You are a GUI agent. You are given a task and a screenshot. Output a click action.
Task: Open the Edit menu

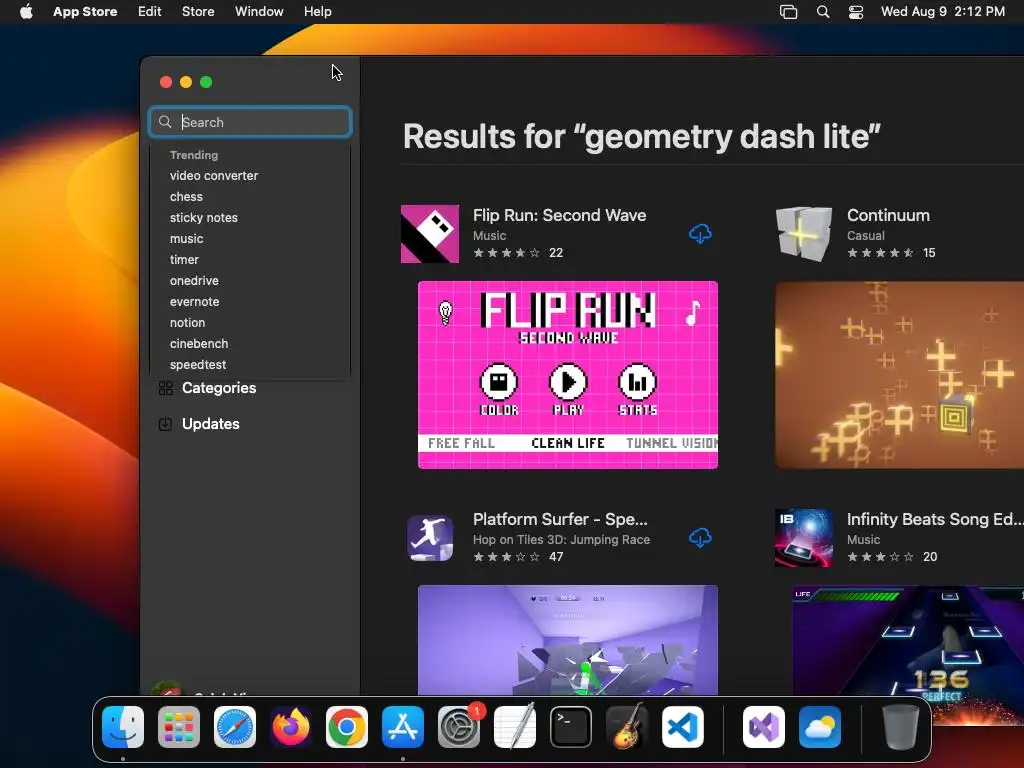150,12
